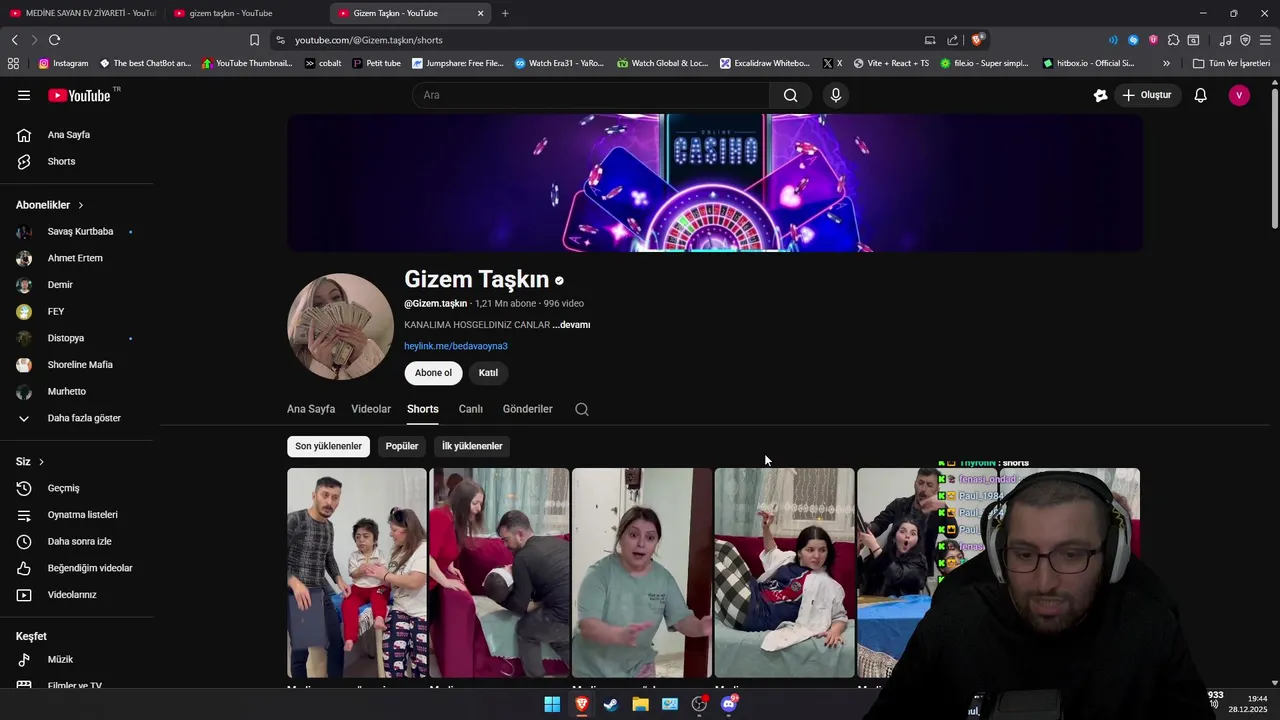Select the Son yüklenenler filter chip

click(328, 446)
